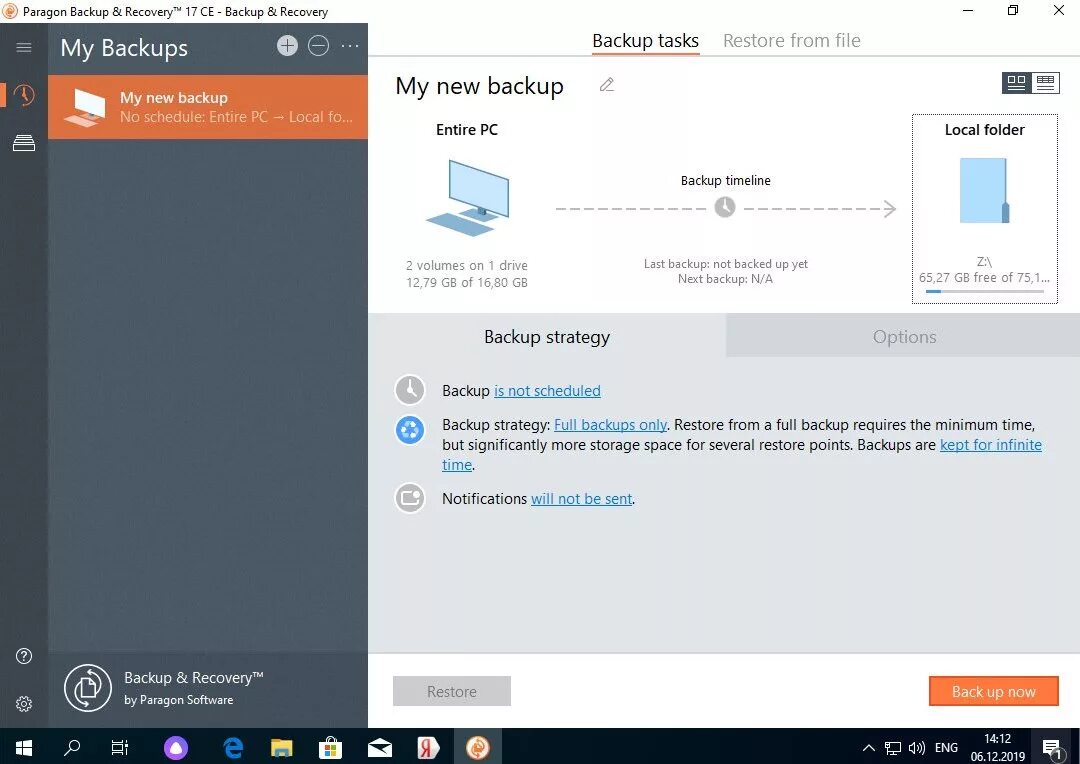This screenshot has width=1080, height=764.
Task: Click the Back up now button
Action: click(993, 691)
